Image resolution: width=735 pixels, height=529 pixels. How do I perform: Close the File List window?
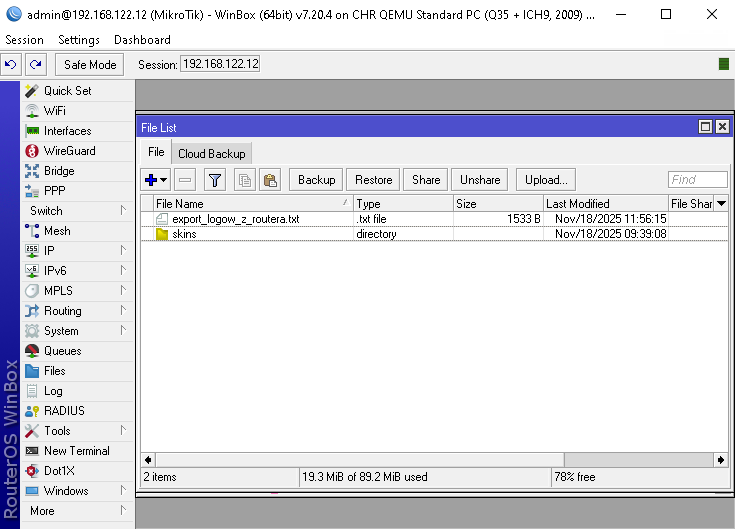(x=722, y=127)
